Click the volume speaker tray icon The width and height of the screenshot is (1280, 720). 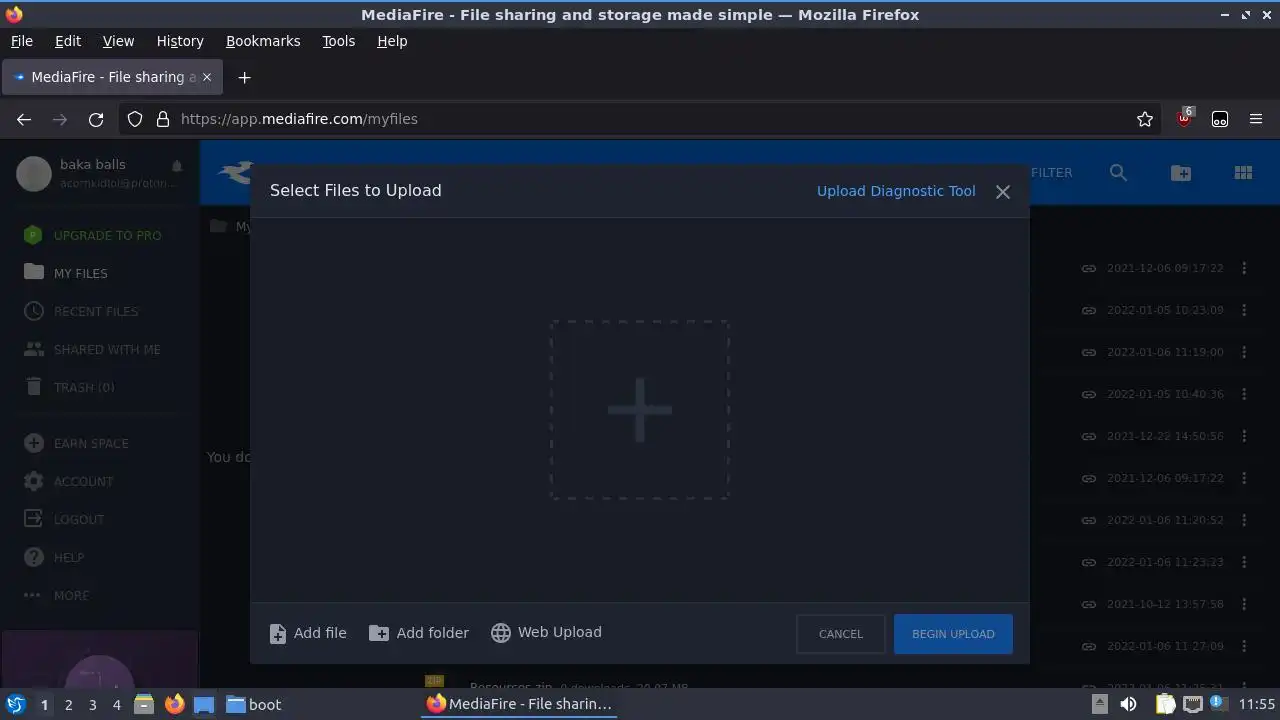pyautogui.click(x=1128, y=704)
